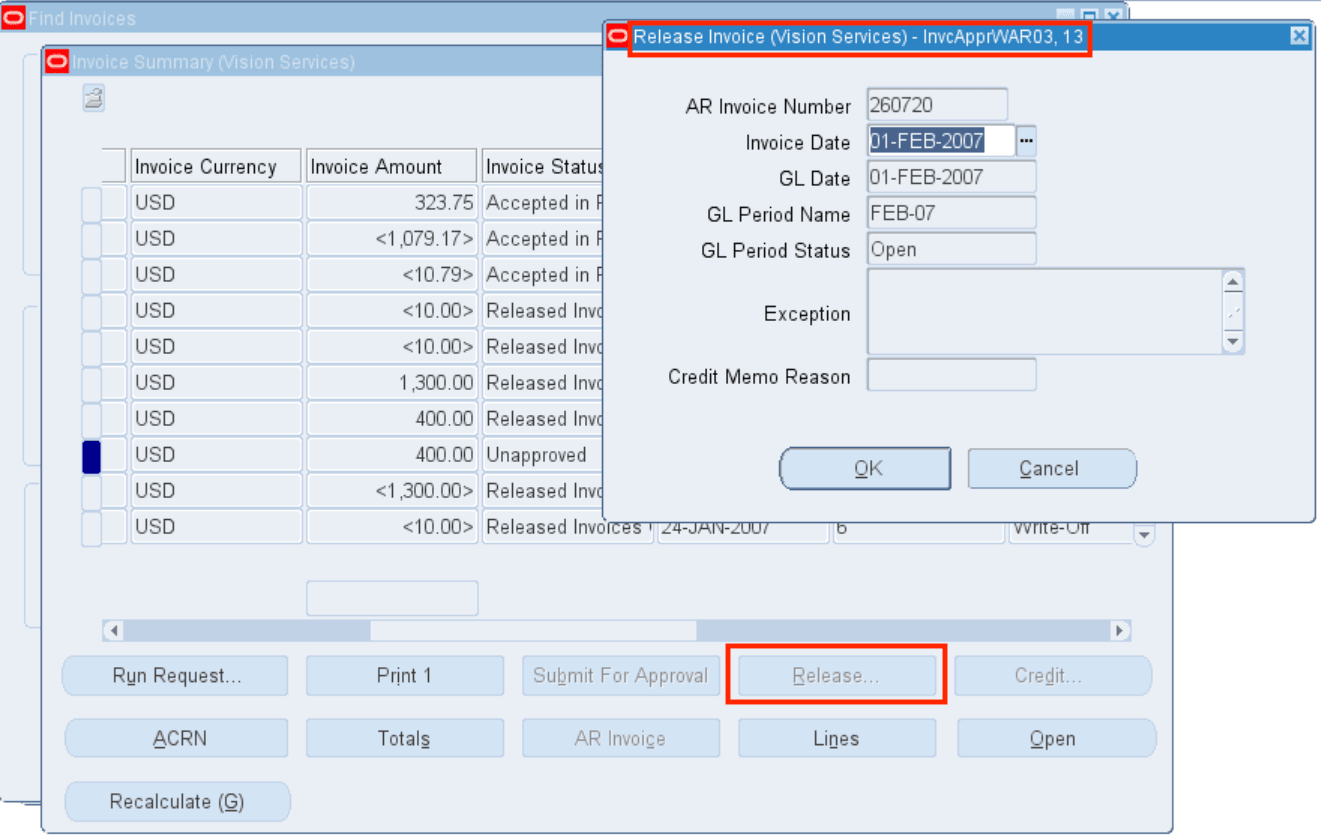
Task: Click the status cell in the 1,300.00 row
Action: [x=543, y=383]
